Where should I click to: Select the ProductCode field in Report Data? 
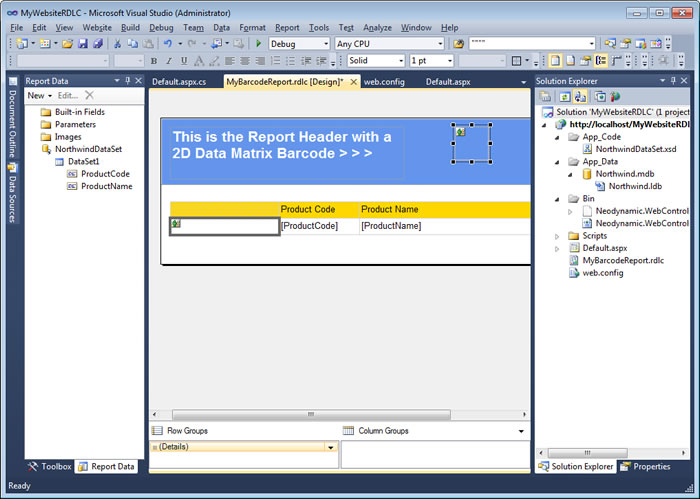click(x=105, y=174)
